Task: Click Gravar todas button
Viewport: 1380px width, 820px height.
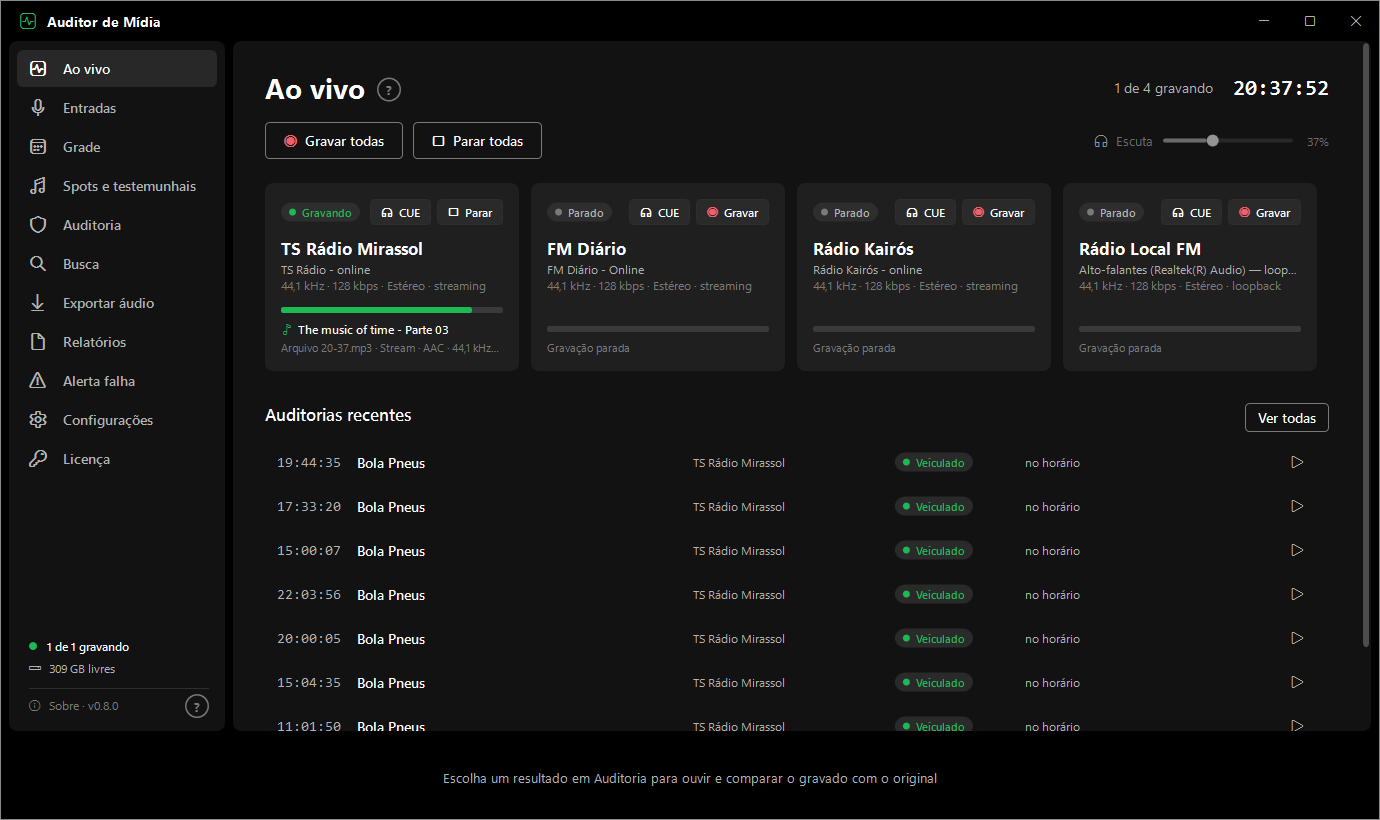Action: 333,141
